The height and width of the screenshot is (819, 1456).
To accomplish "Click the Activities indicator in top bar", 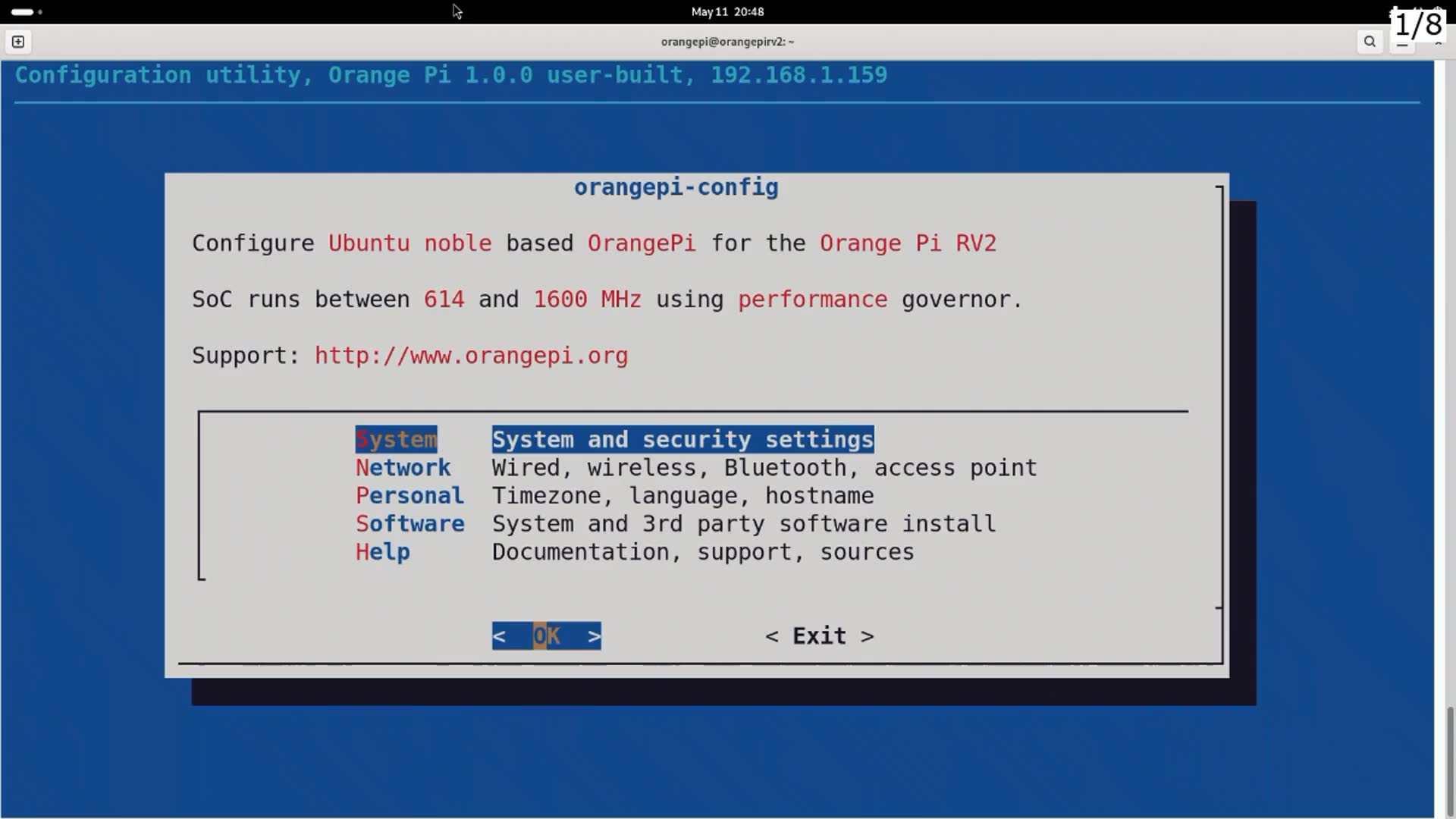I will pyautogui.click(x=27, y=11).
